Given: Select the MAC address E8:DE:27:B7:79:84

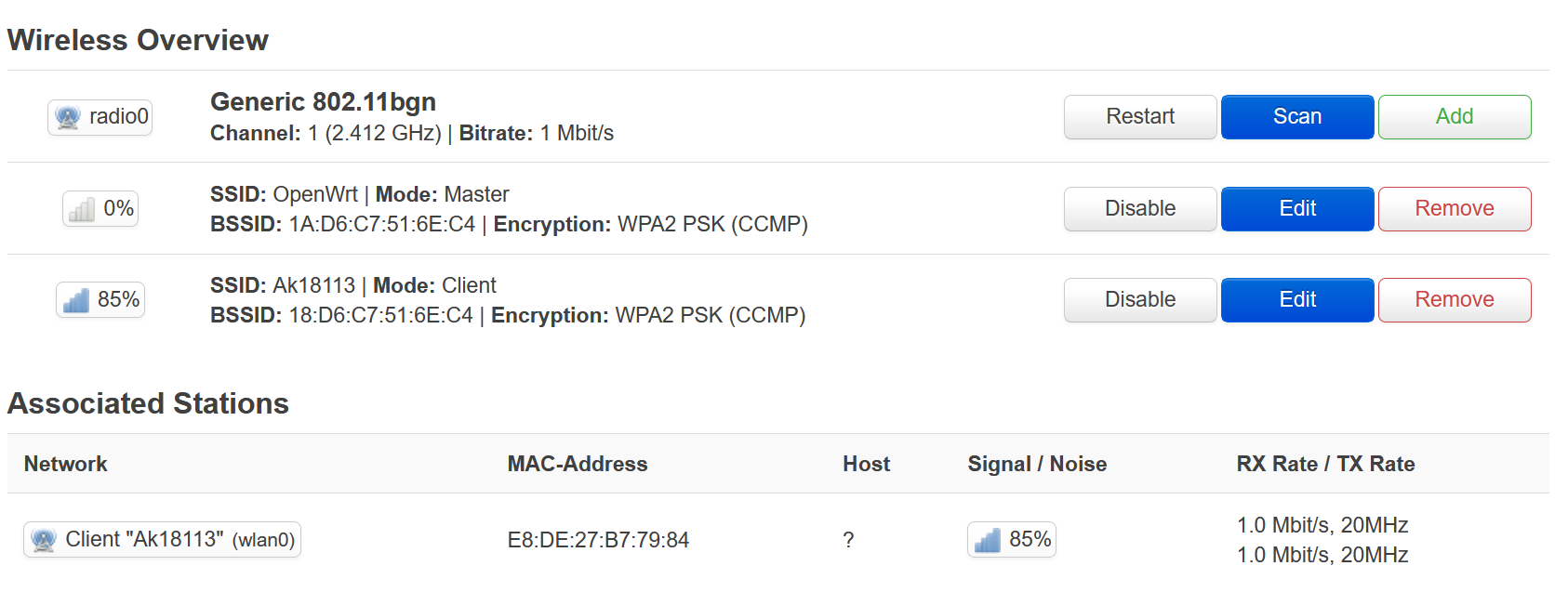Looking at the screenshot, I should tap(598, 540).
